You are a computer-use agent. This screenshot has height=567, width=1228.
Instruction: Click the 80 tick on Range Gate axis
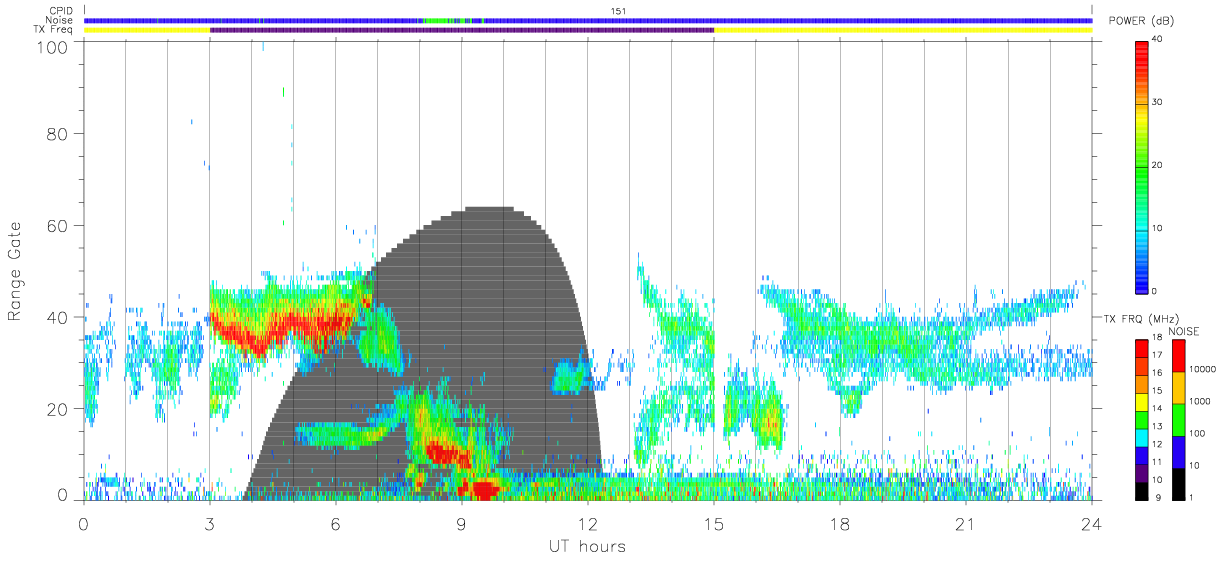pyautogui.click(x=57, y=133)
